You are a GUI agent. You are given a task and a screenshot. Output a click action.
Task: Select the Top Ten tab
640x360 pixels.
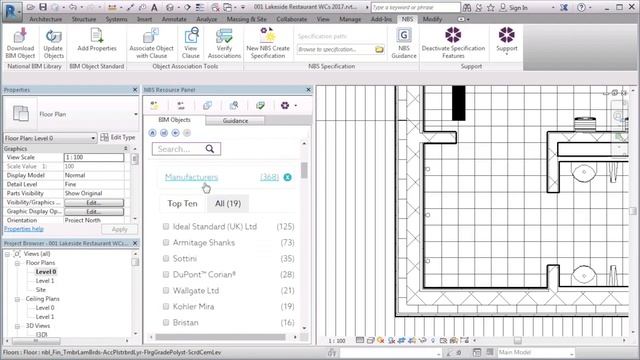tap(182, 203)
